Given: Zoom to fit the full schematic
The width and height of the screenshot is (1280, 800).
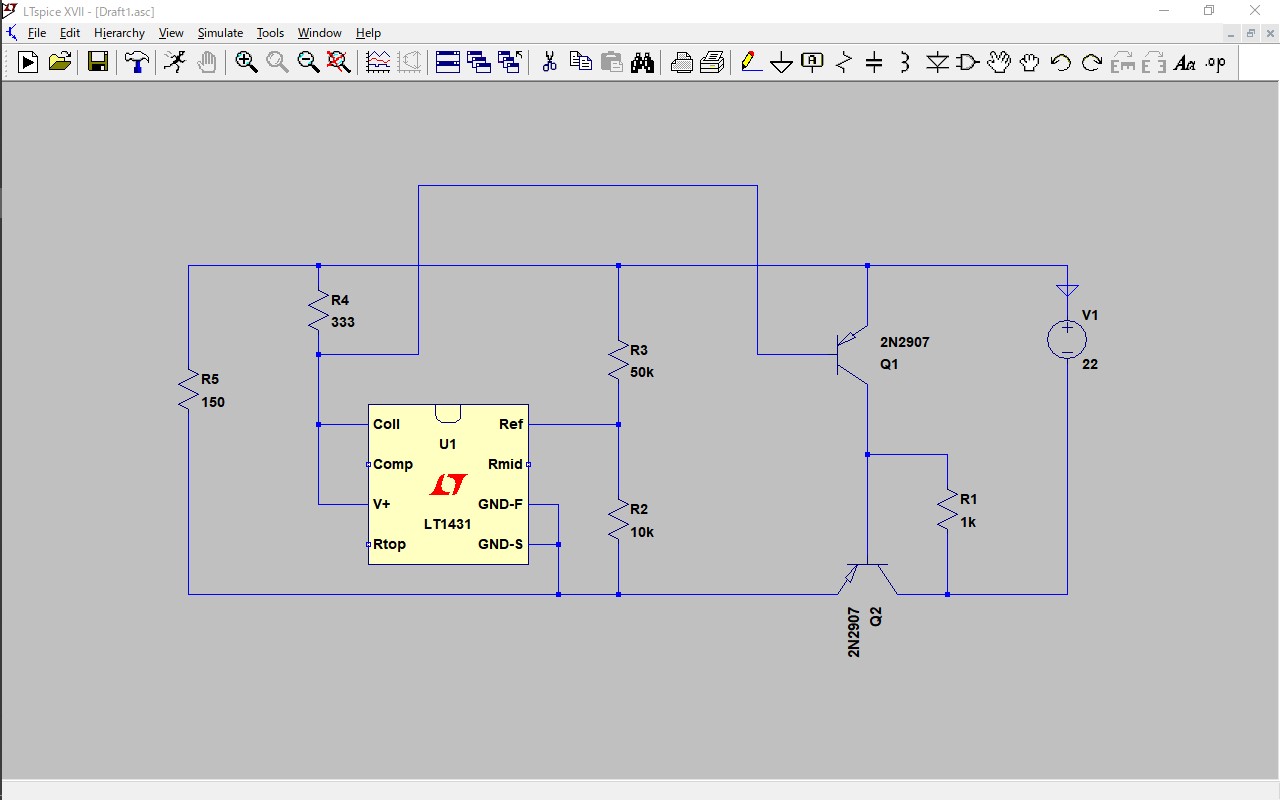Looking at the screenshot, I should pyautogui.click(x=339, y=62).
